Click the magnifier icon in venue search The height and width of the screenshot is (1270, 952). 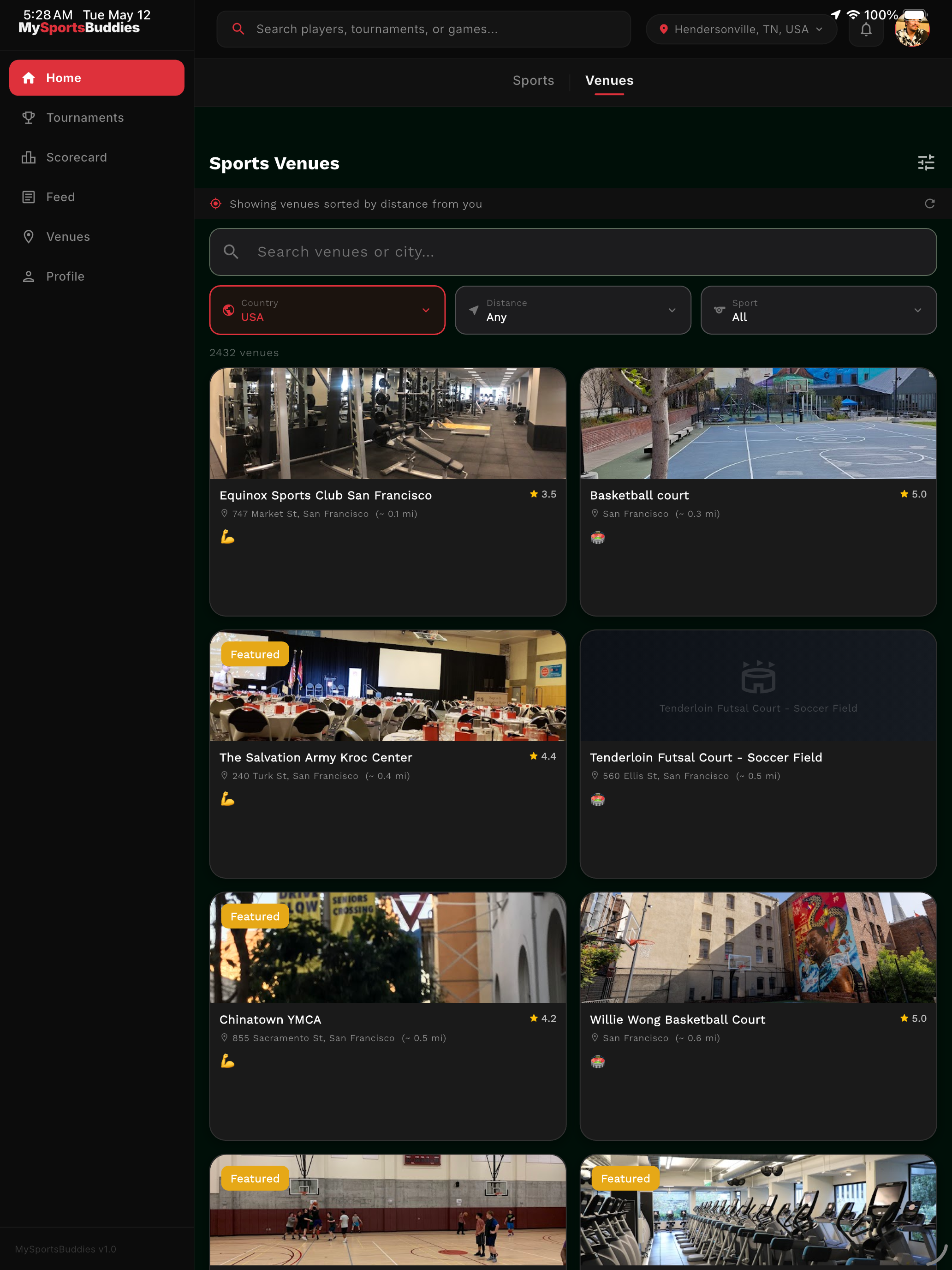tap(231, 252)
